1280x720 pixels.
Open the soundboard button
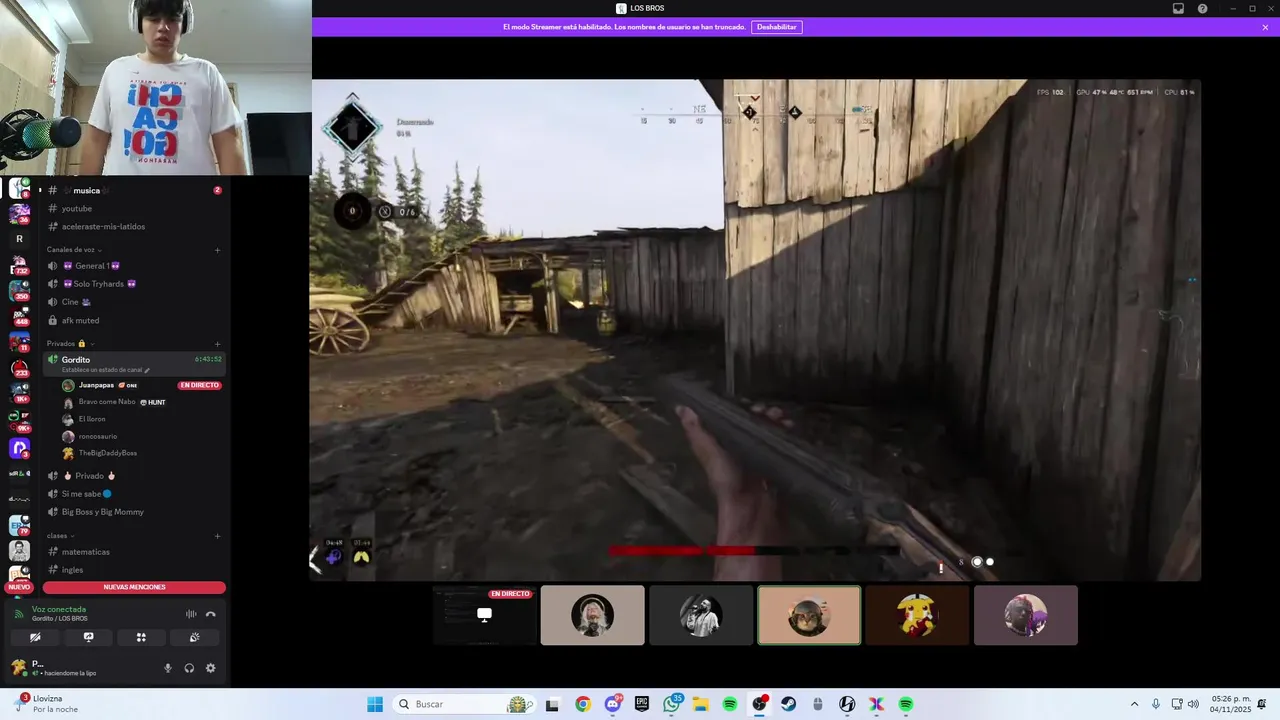[194, 637]
